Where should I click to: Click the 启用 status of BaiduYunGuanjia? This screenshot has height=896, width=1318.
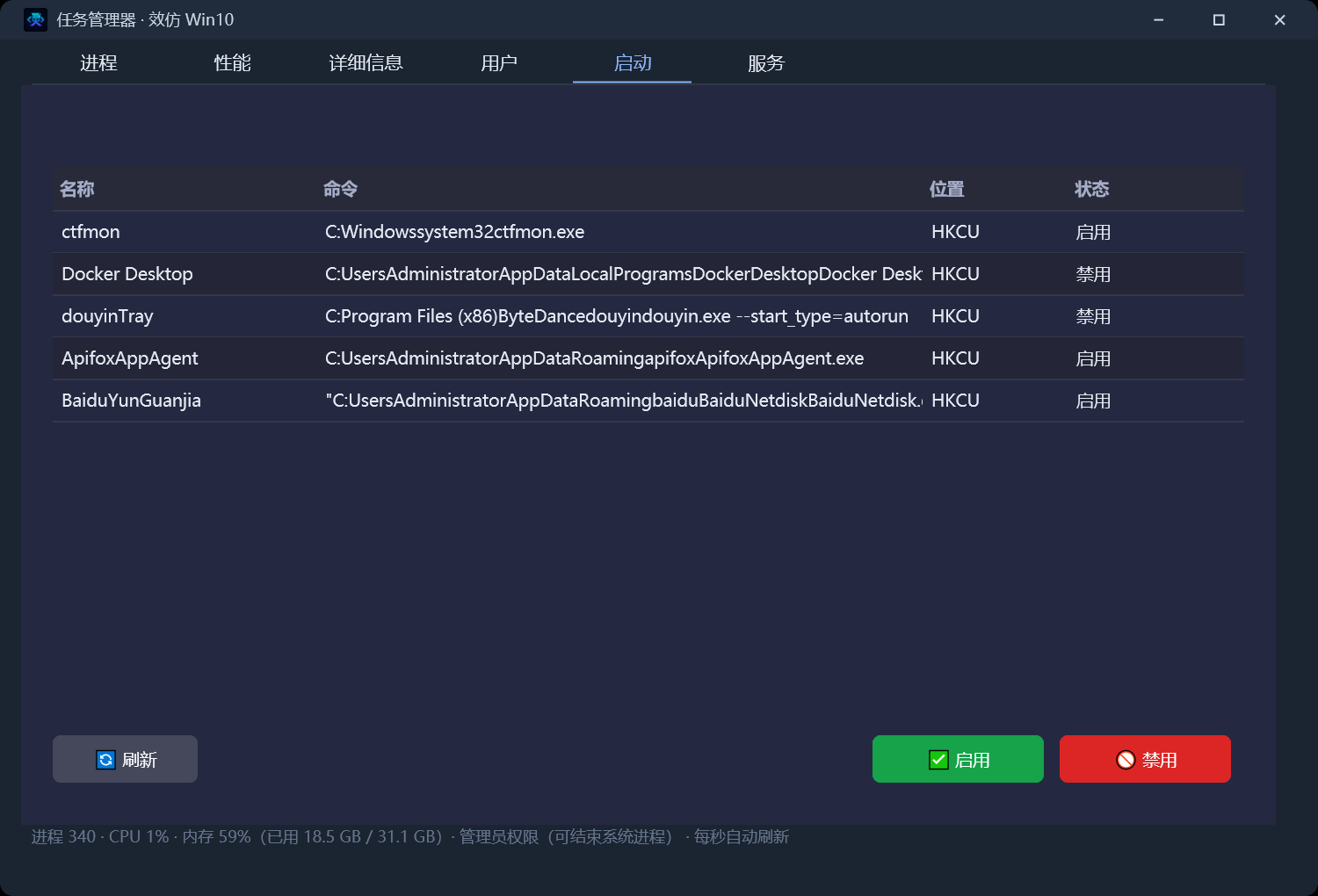coord(1094,401)
